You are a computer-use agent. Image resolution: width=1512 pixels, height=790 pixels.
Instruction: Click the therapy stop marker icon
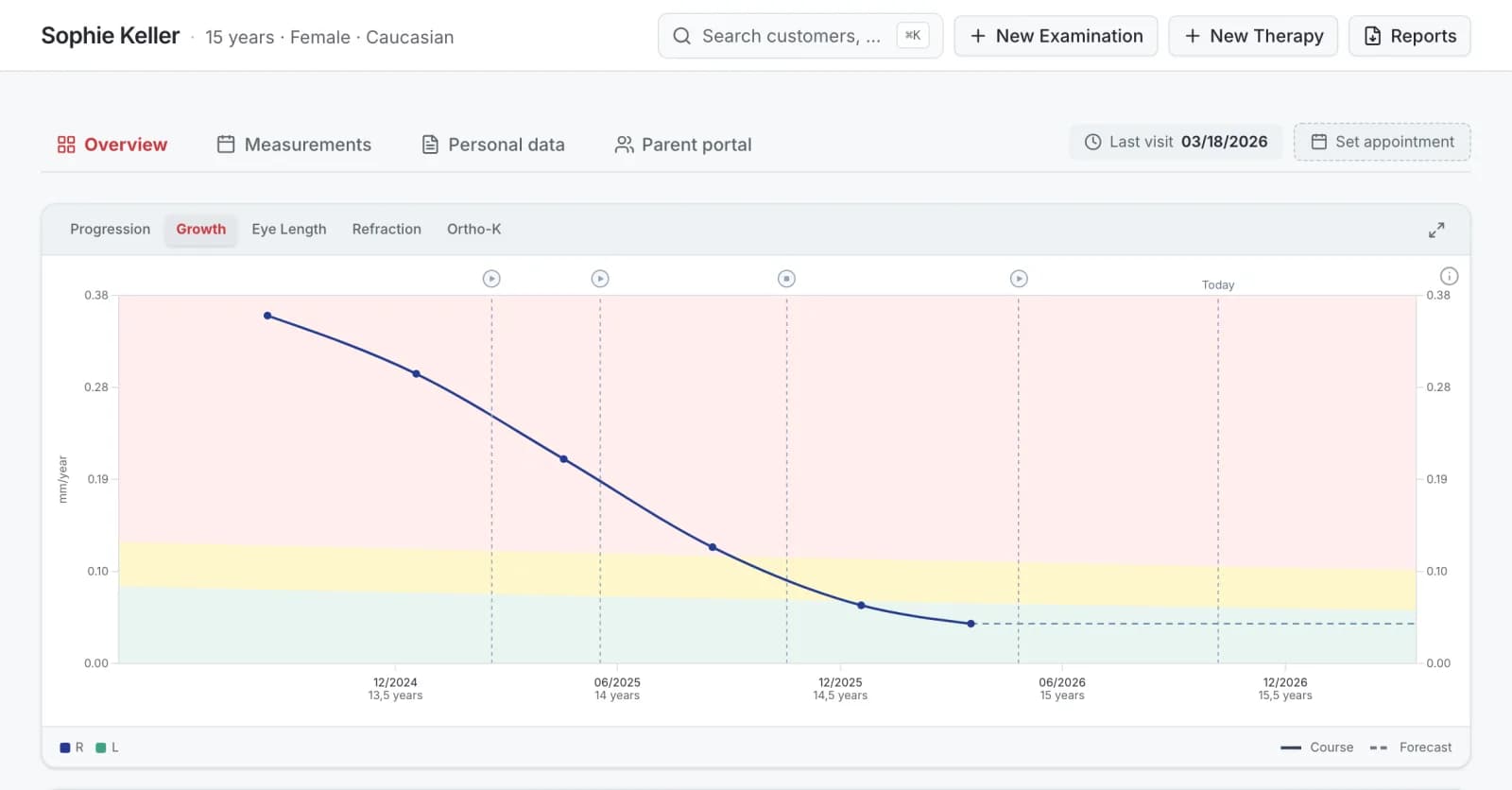pyautogui.click(x=786, y=279)
